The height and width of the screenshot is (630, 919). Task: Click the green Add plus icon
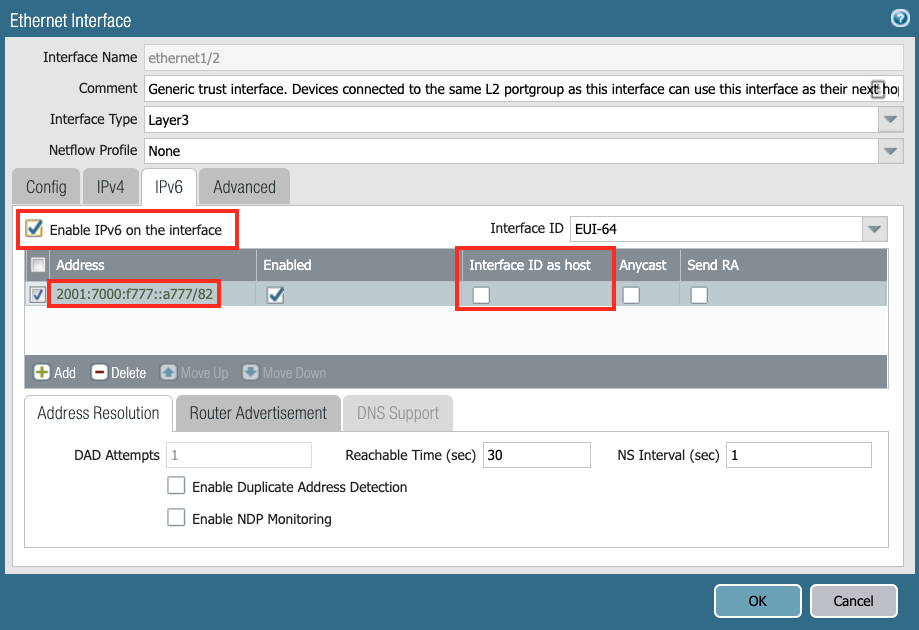point(42,373)
